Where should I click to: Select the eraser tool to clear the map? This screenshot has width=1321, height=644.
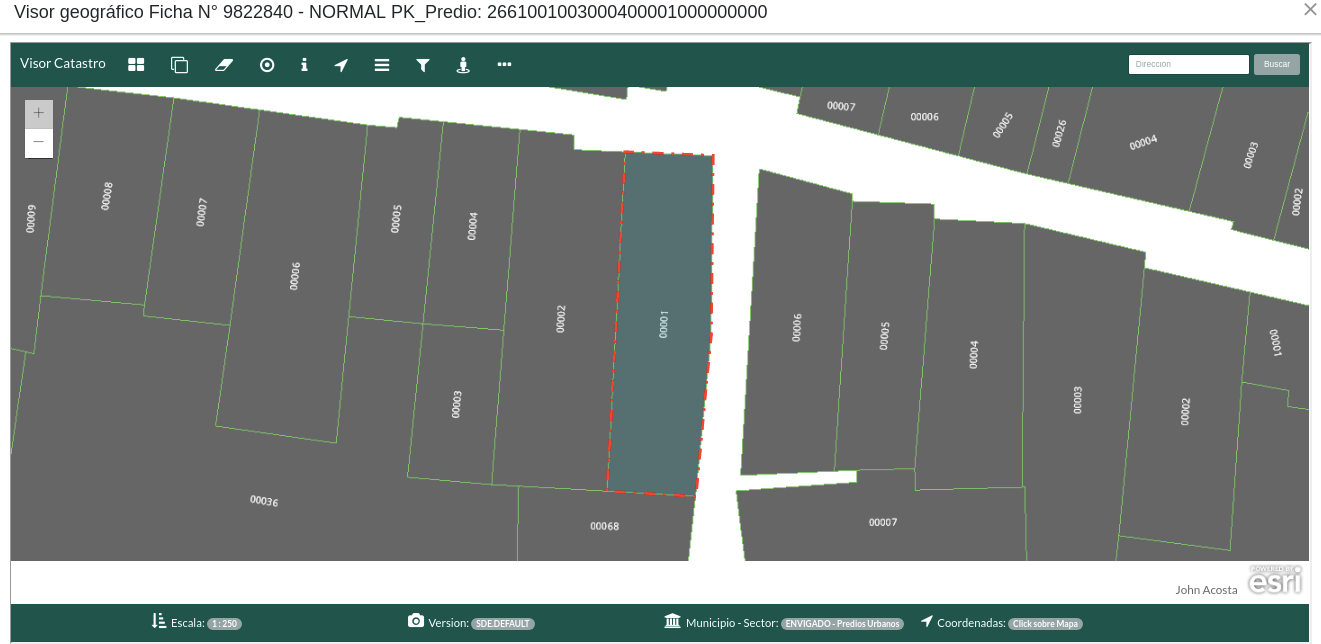(223, 65)
